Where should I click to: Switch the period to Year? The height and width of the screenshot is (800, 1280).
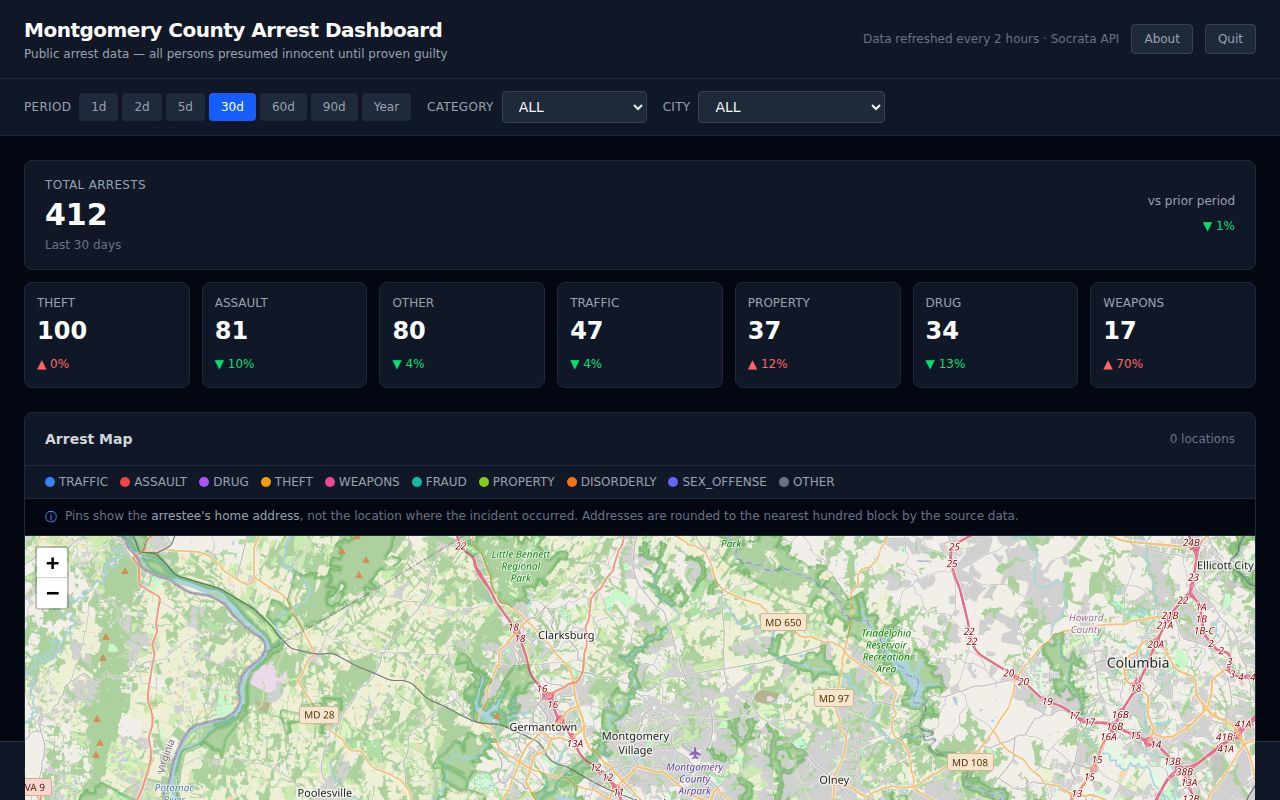tap(386, 107)
